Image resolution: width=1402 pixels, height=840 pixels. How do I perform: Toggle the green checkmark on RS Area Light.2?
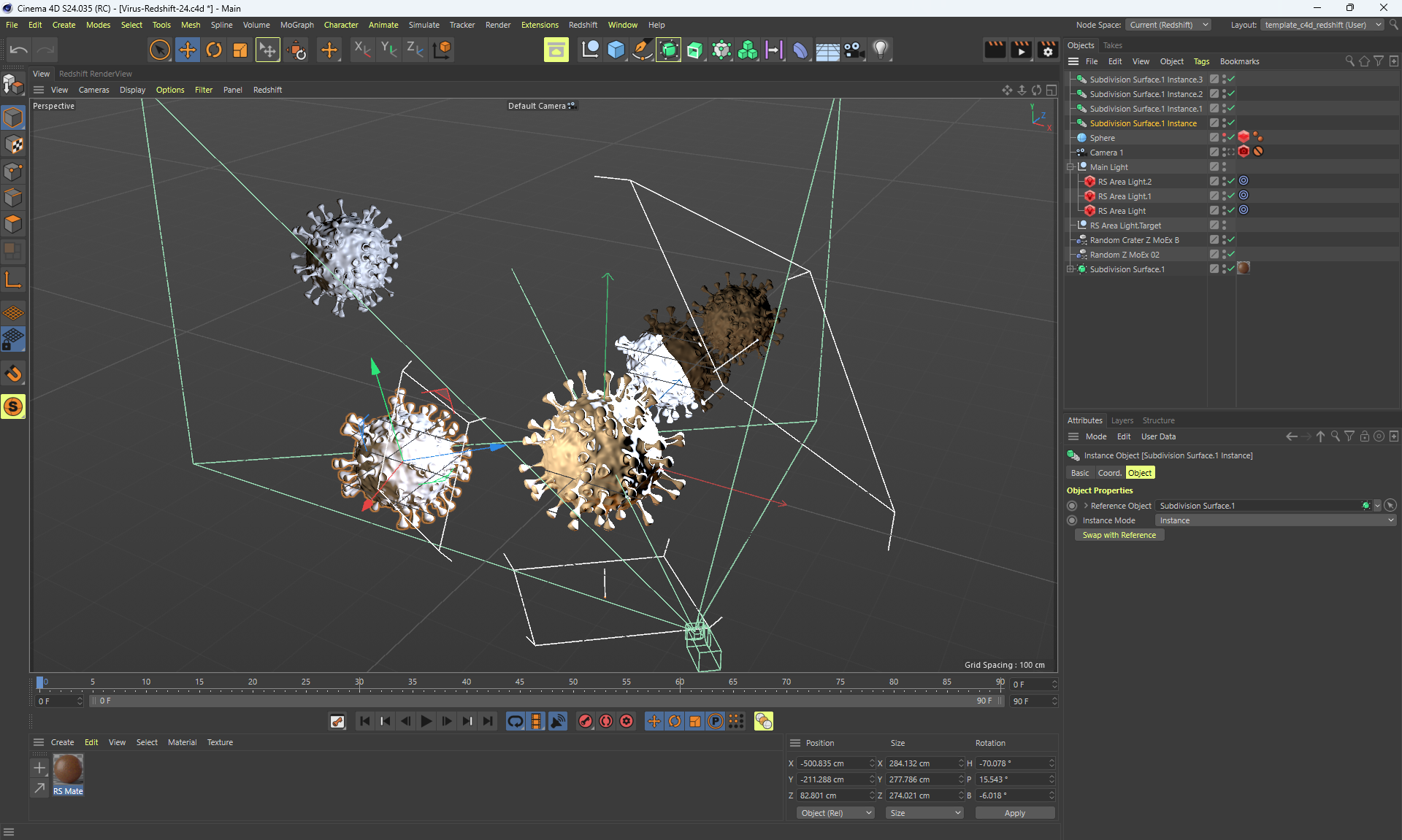coord(1231,181)
